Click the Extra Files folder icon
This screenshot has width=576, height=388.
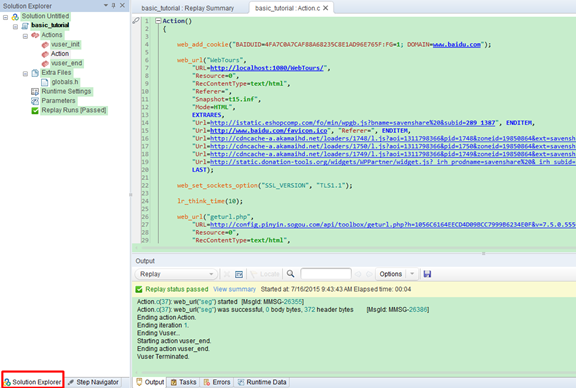tap(35, 73)
